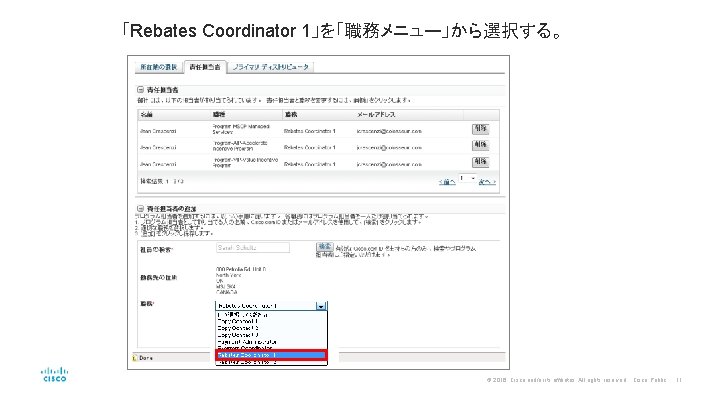720x405 pixels.
Task: Click the 名前 column header
Action: [146, 114]
